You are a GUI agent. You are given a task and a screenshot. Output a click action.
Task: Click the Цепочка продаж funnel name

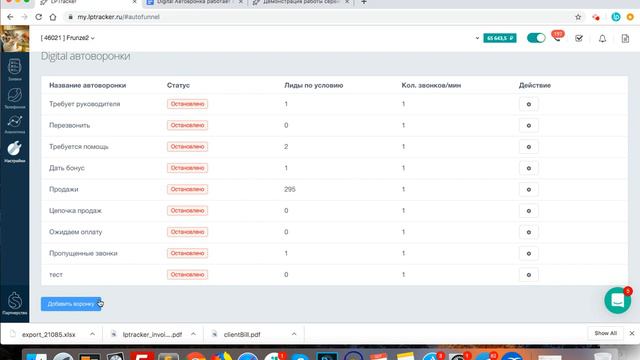tap(75, 211)
